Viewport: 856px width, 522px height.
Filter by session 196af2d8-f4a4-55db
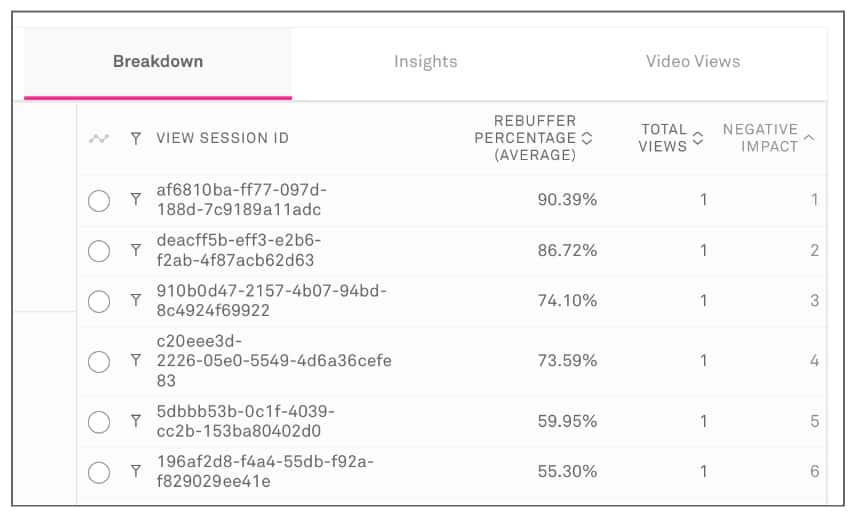(136, 471)
